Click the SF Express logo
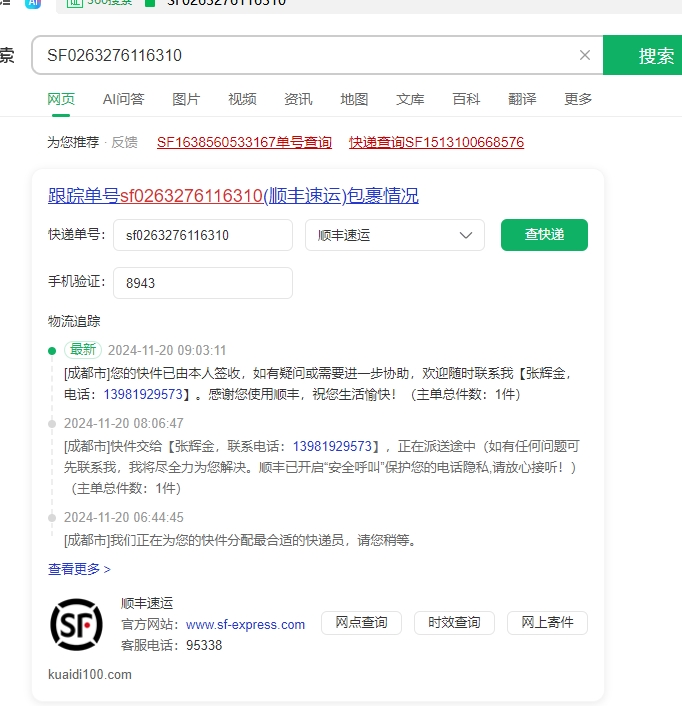This screenshot has width=682, height=706. [76, 625]
